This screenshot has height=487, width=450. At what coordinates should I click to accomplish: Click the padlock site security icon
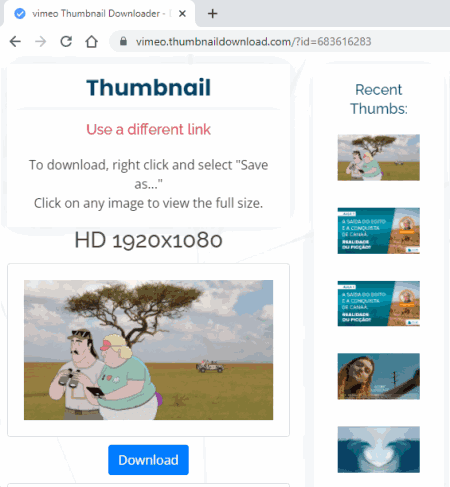pos(123,41)
